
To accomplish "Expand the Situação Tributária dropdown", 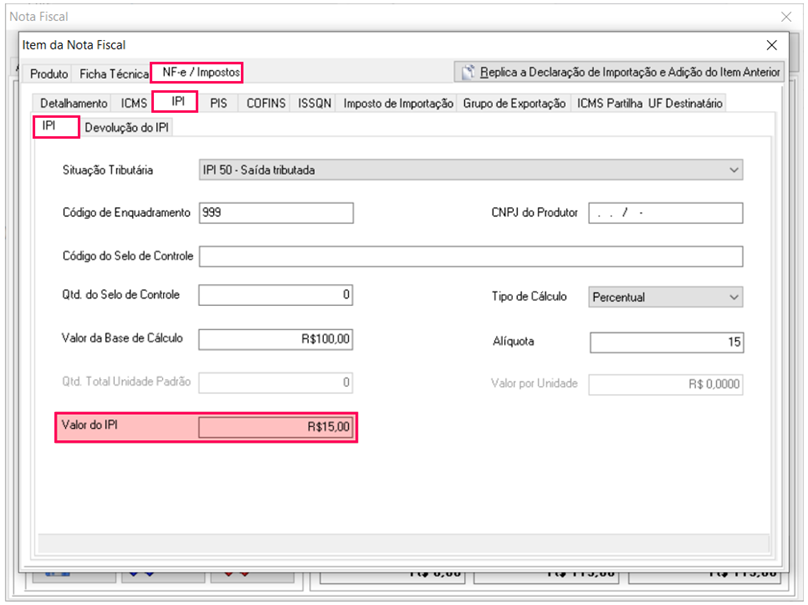I will 470,170.
